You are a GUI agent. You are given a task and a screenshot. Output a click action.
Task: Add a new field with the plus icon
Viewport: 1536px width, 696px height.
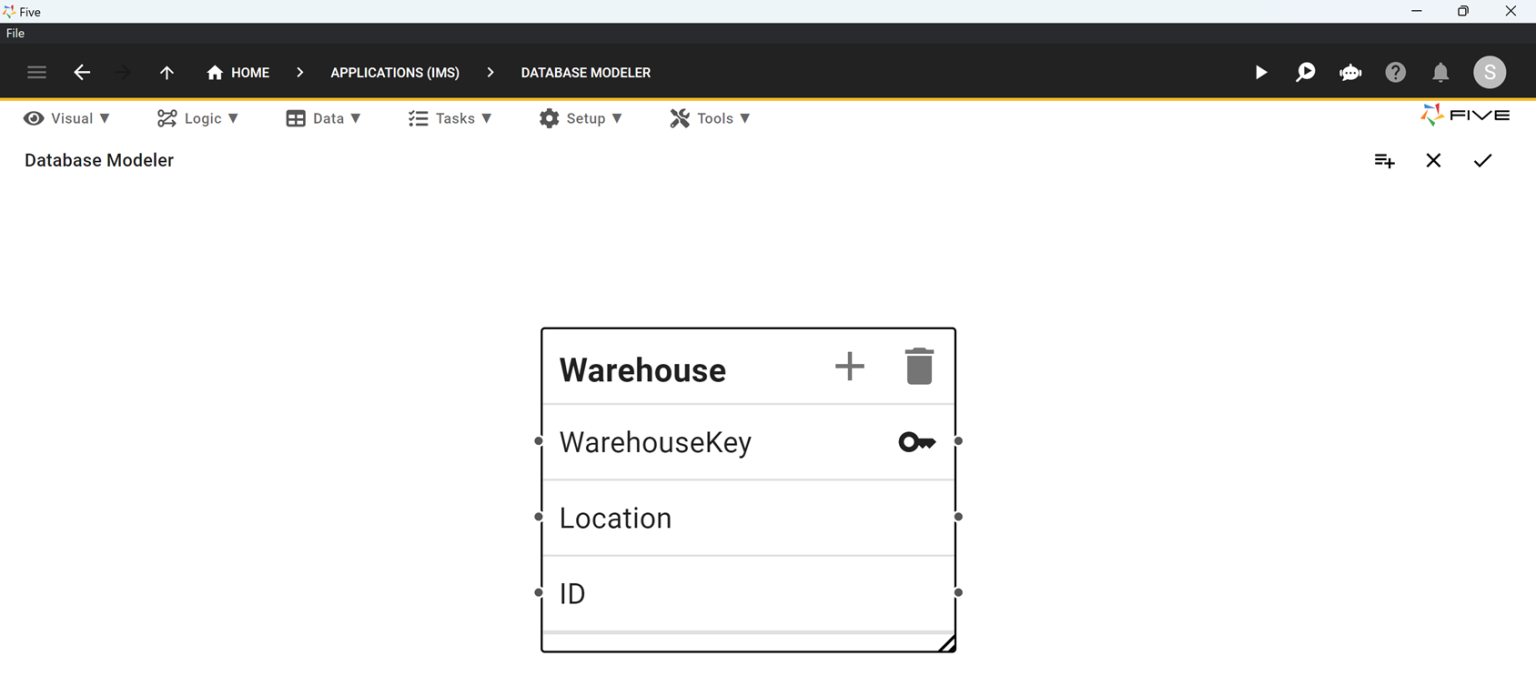tap(849, 366)
